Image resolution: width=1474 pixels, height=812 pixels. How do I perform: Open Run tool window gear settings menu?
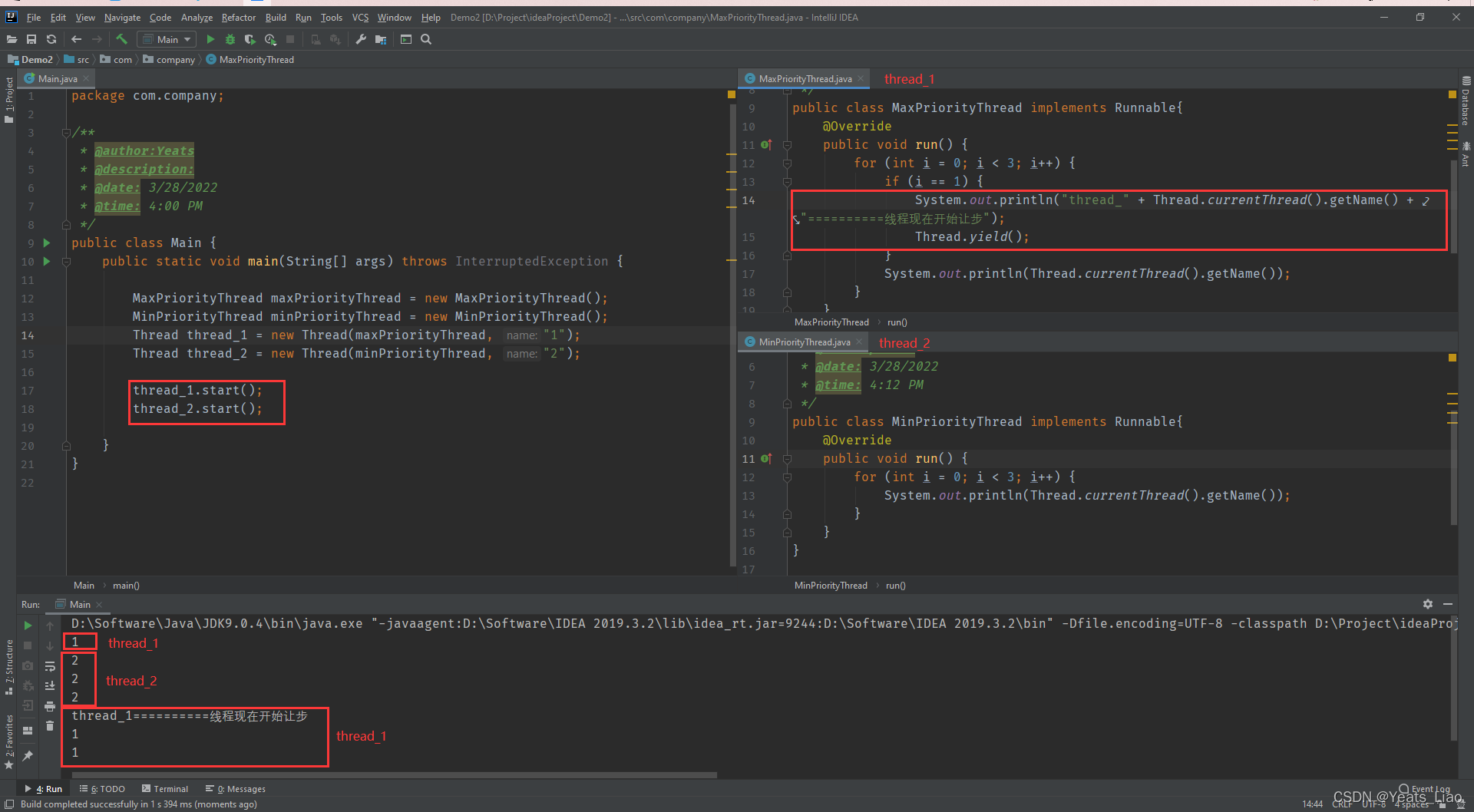[x=1427, y=604]
